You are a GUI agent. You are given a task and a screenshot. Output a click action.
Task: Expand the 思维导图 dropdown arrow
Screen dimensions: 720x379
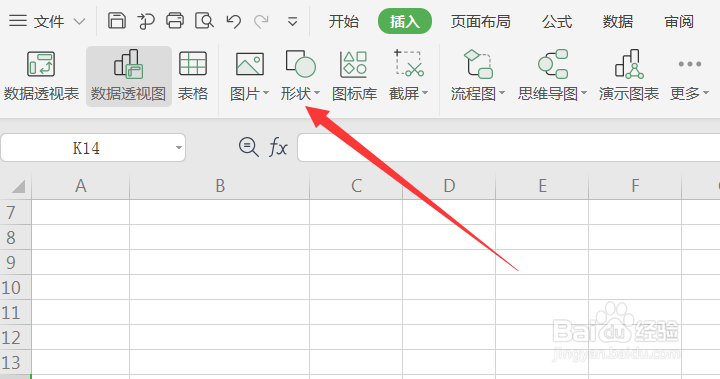click(x=584, y=93)
